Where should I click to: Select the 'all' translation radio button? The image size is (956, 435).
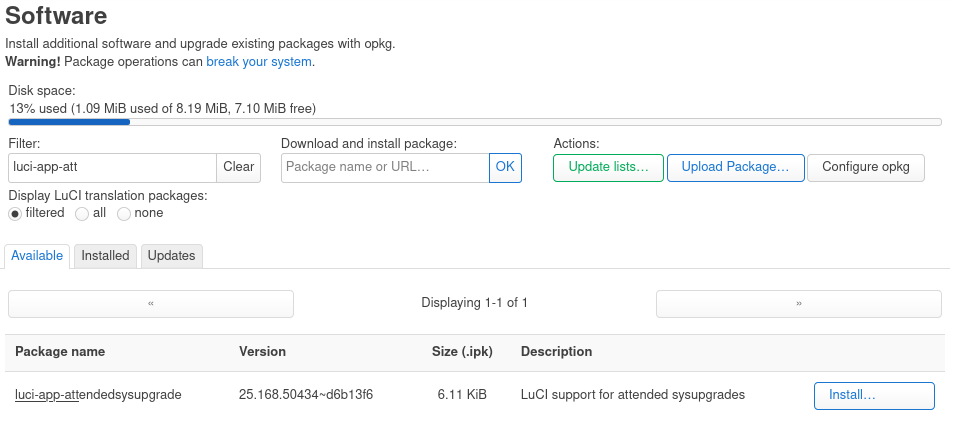[82, 214]
